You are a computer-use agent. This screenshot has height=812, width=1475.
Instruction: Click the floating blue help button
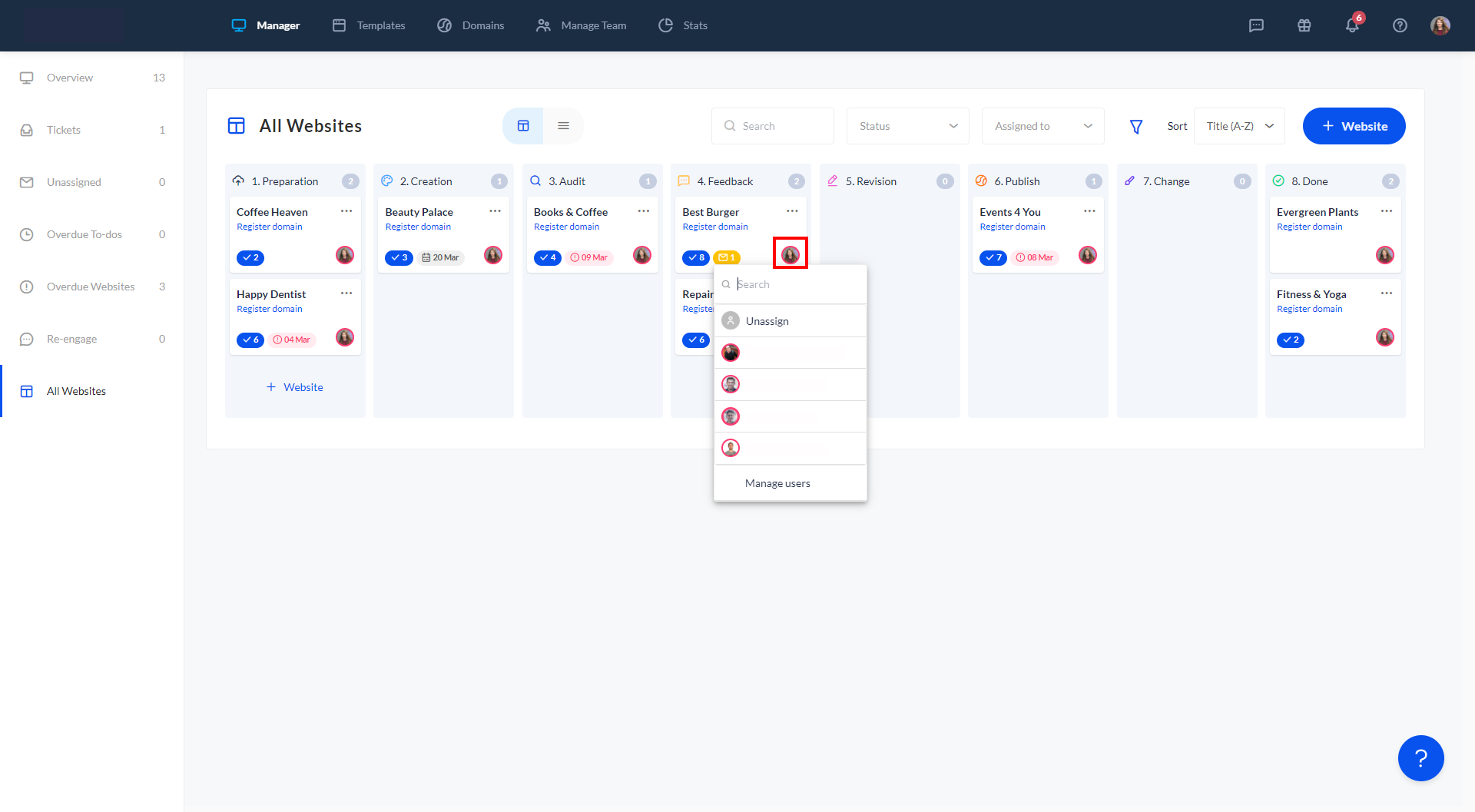point(1420,758)
